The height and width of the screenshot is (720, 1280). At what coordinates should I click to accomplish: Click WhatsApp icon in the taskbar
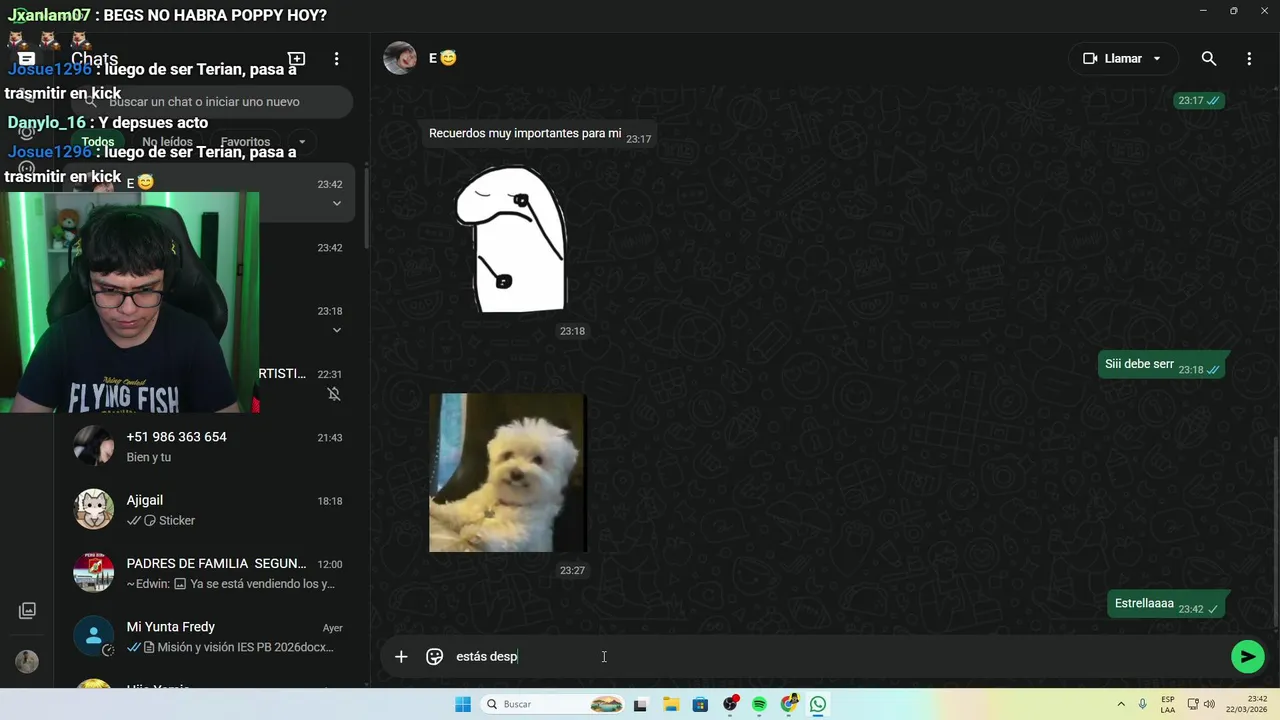click(x=818, y=704)
